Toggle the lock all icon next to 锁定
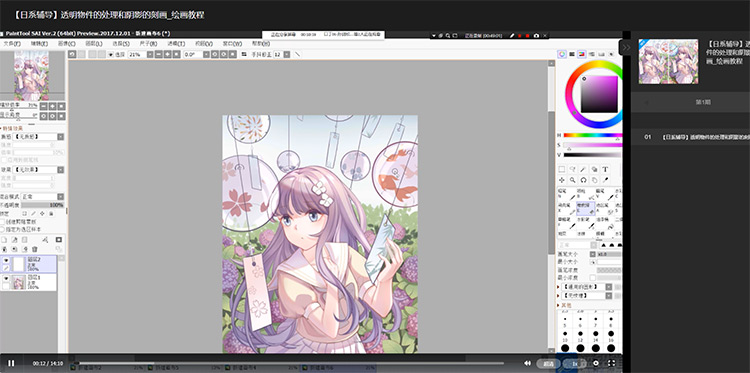This screenshot has height=373, width=750. click(x=51, y=214)
